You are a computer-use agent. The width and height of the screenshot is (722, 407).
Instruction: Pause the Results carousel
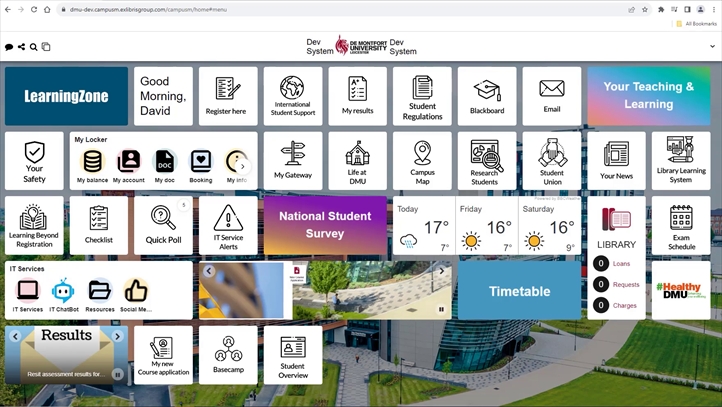(x=117, y=374)
